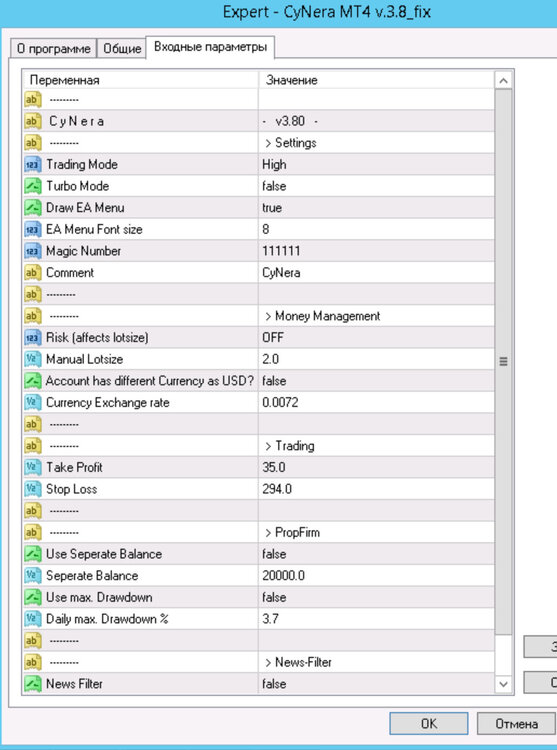Viewport: 557px width, 750px height.
Task: Select the Входные параметры tab
Action: (x=210, y=47)
